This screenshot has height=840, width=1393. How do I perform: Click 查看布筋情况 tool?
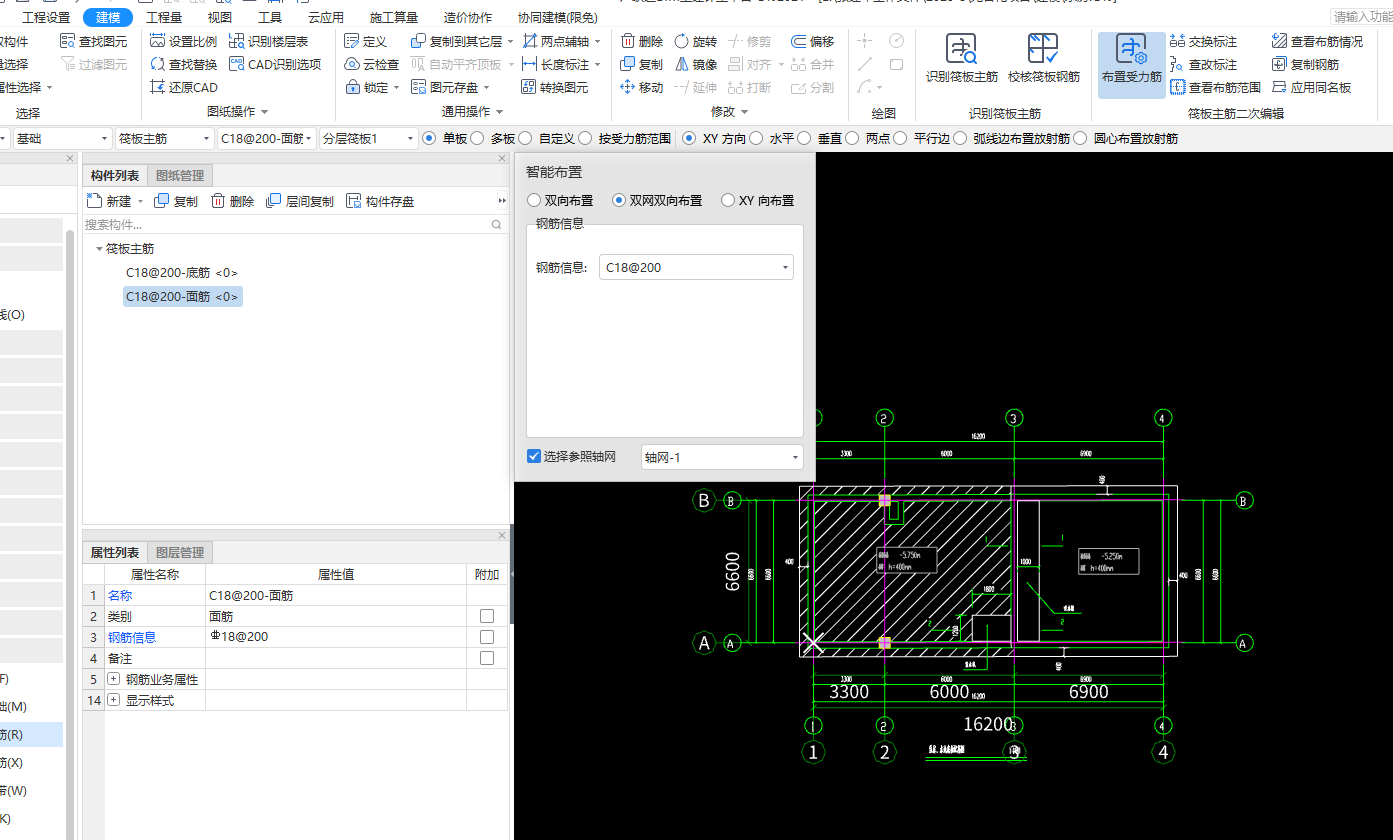tap(1317, 41)
